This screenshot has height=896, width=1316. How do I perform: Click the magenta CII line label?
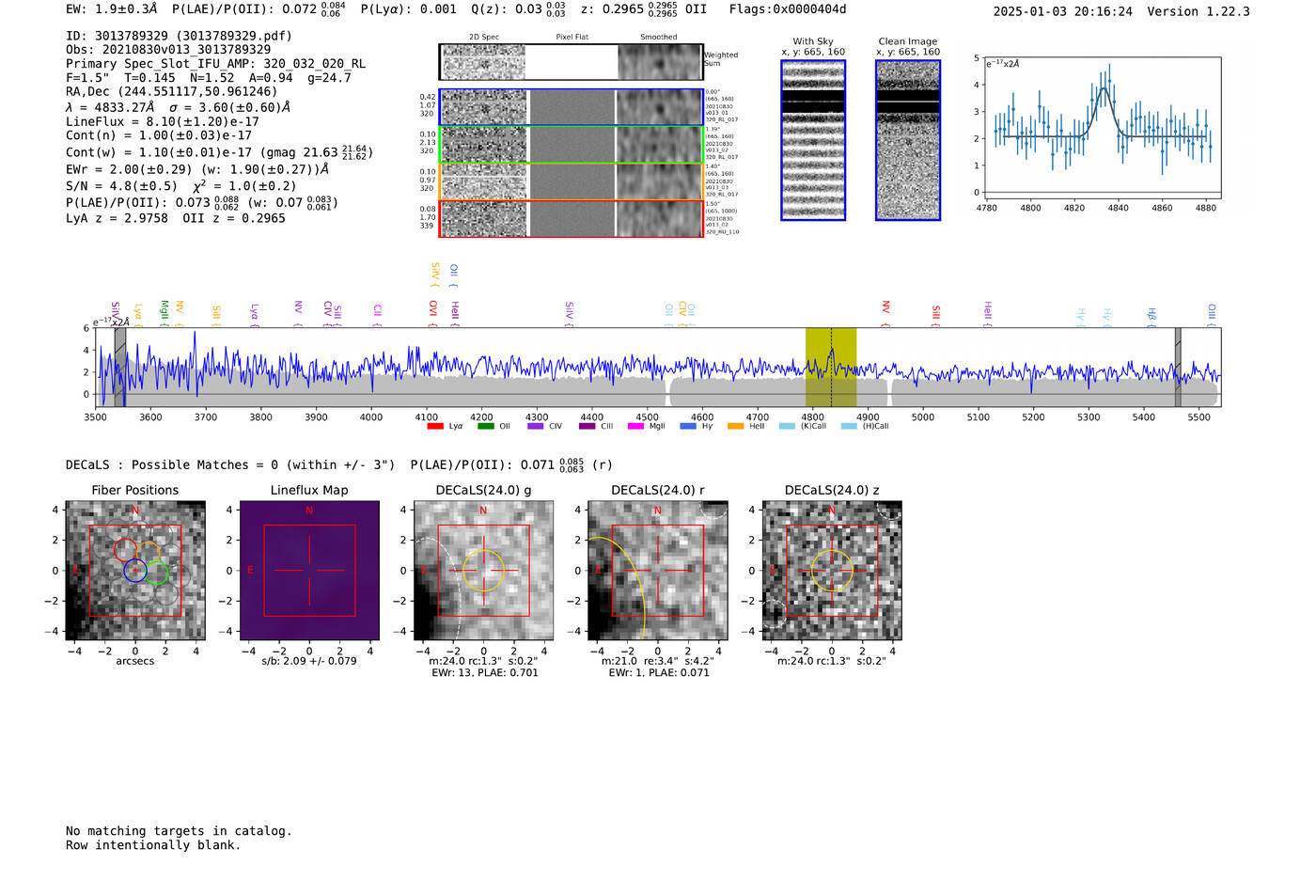coord(377,313)
